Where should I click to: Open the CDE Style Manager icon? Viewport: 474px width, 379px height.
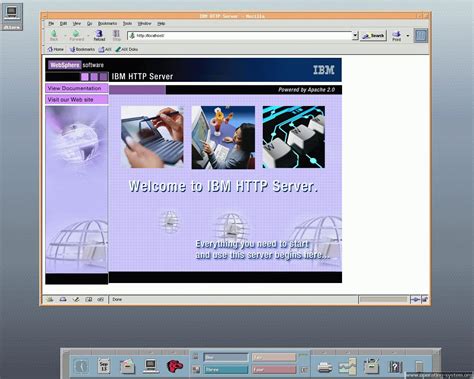[348, 366]
